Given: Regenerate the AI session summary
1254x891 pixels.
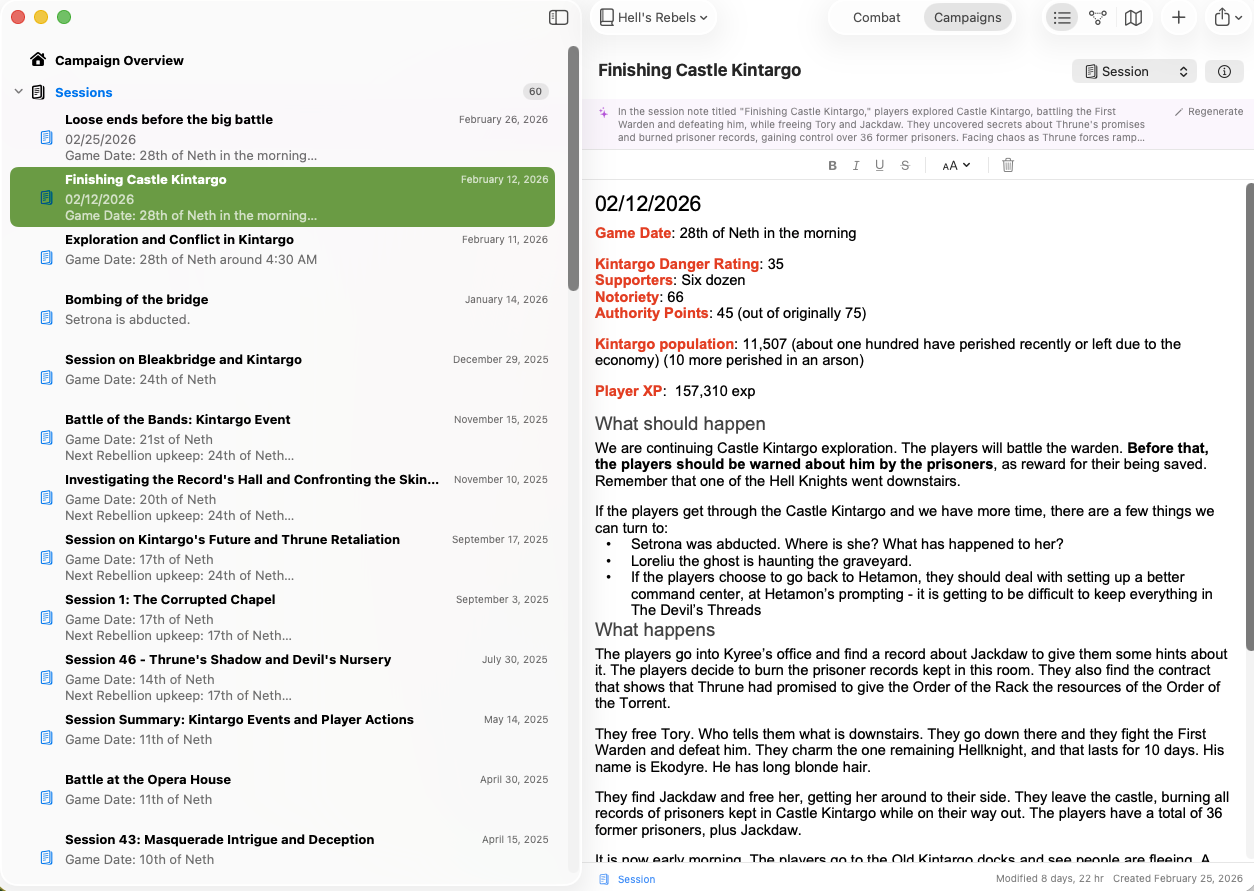Looking at the screenshot, I should 1208,112.
